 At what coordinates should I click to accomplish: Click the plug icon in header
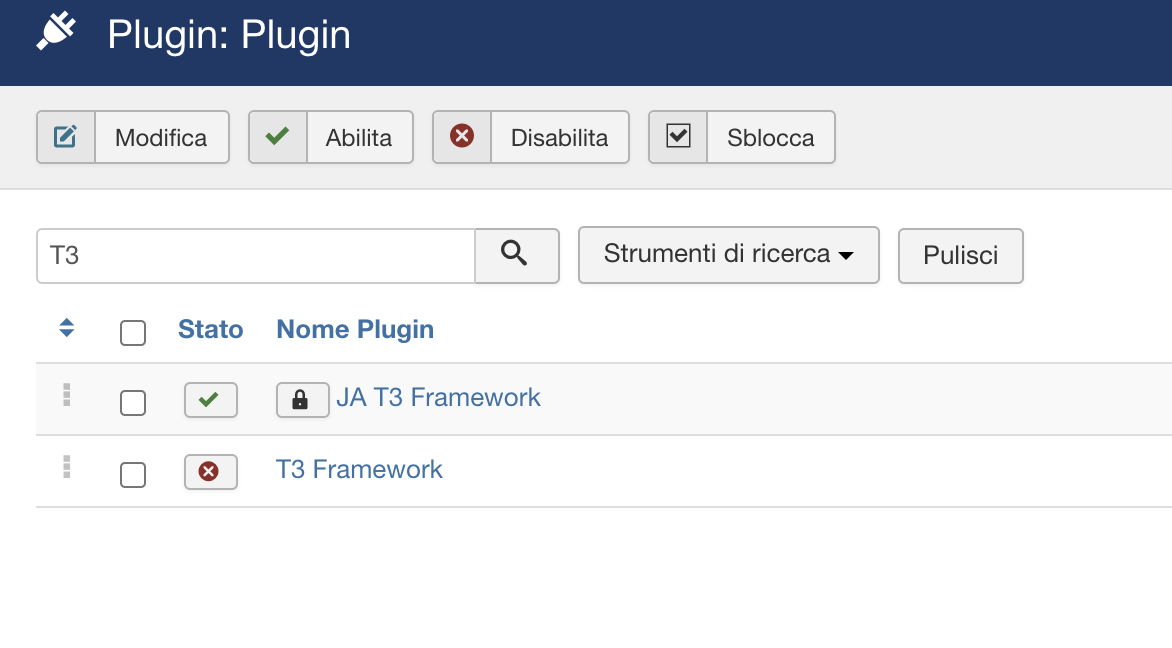pos(56,34)
